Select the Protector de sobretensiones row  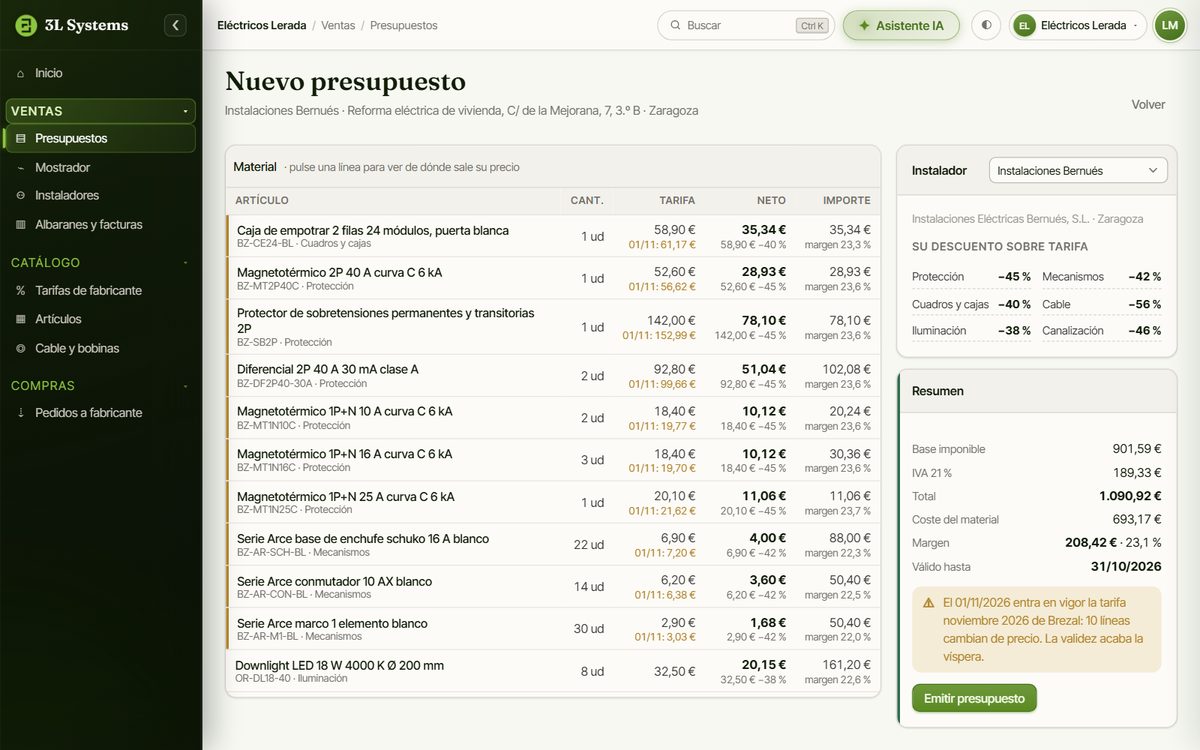pos(553,327)
